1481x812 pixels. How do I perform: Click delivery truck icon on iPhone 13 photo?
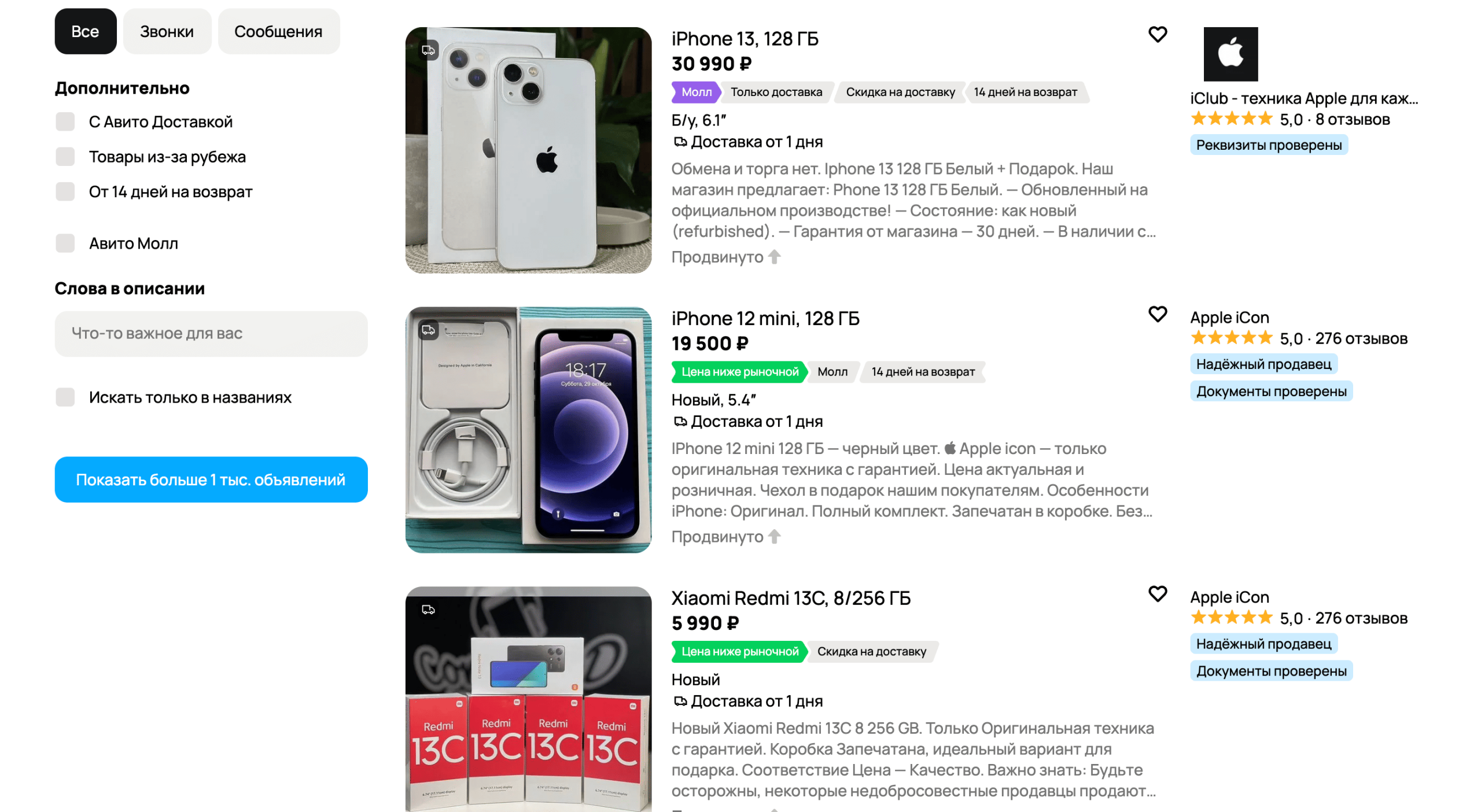428,50
